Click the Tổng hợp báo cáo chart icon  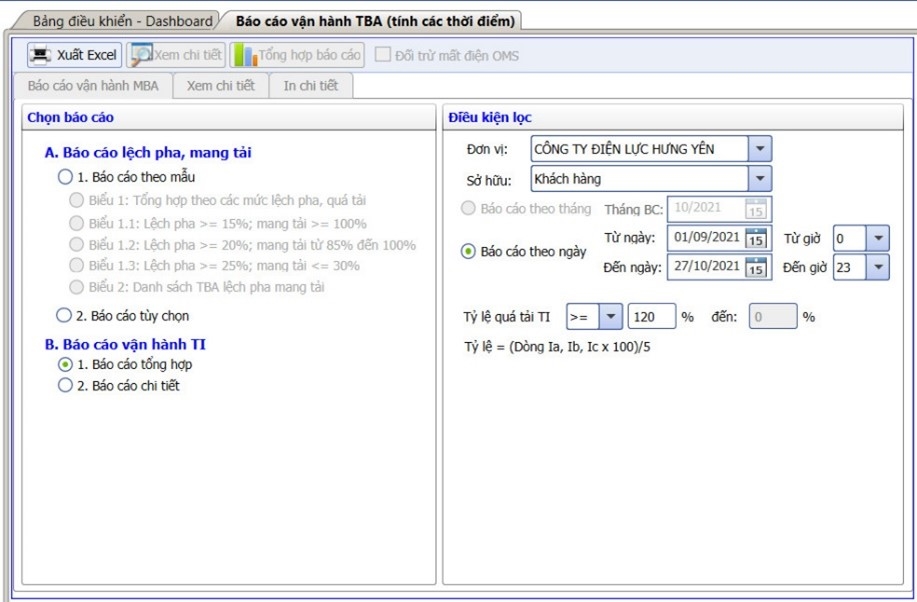244,55
